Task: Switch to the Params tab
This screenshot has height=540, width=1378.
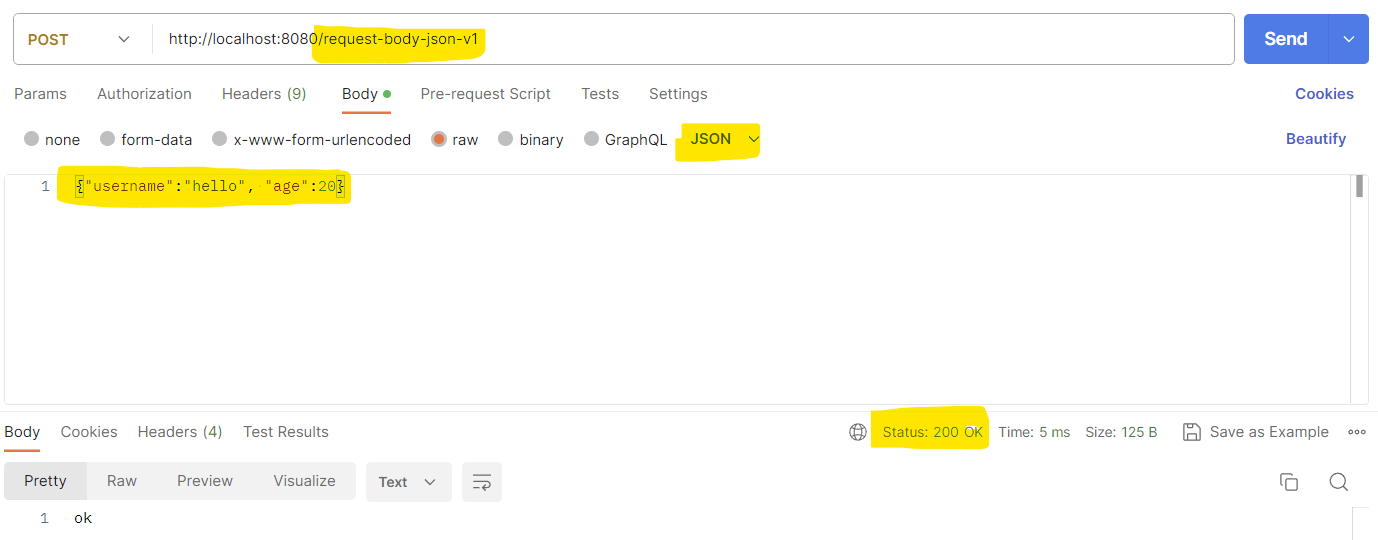Action: tap(40, 94)
